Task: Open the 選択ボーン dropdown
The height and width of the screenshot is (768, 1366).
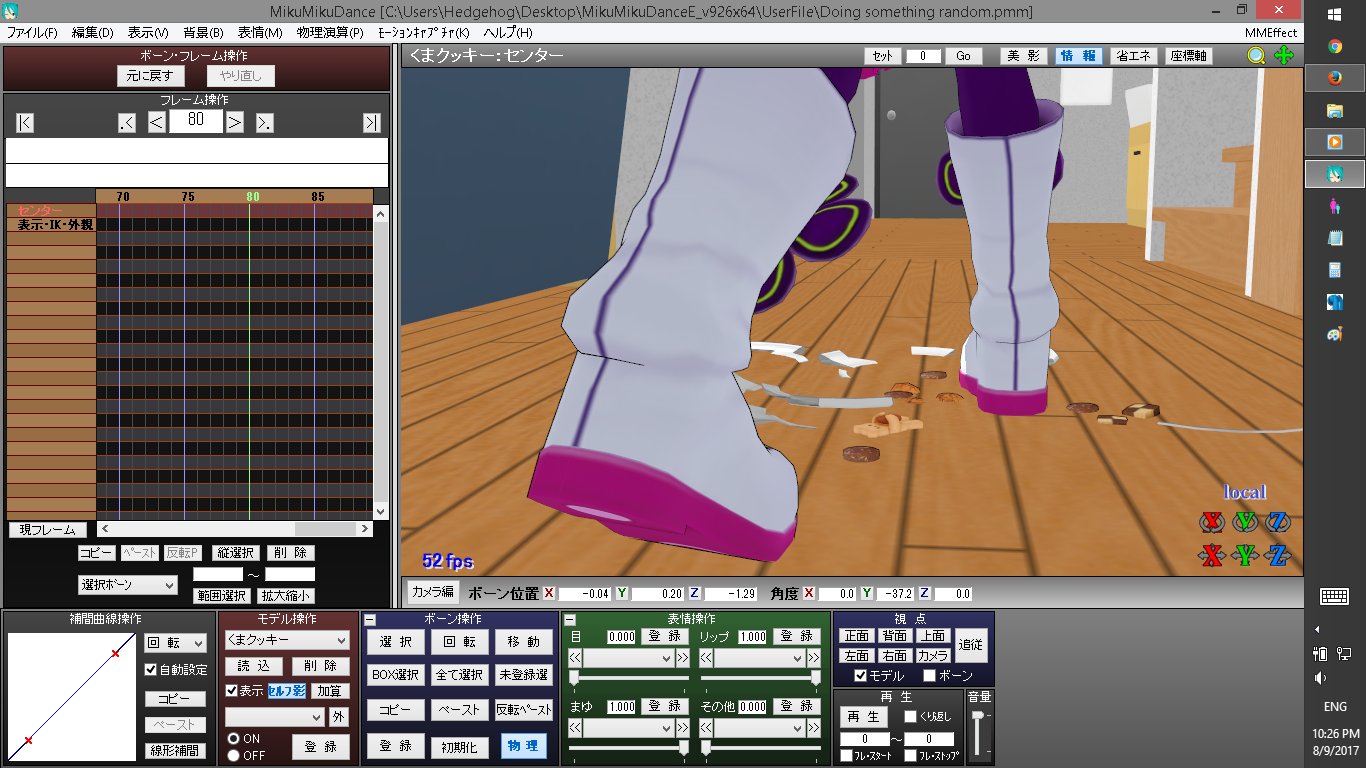Action: (x=127, y=585)
